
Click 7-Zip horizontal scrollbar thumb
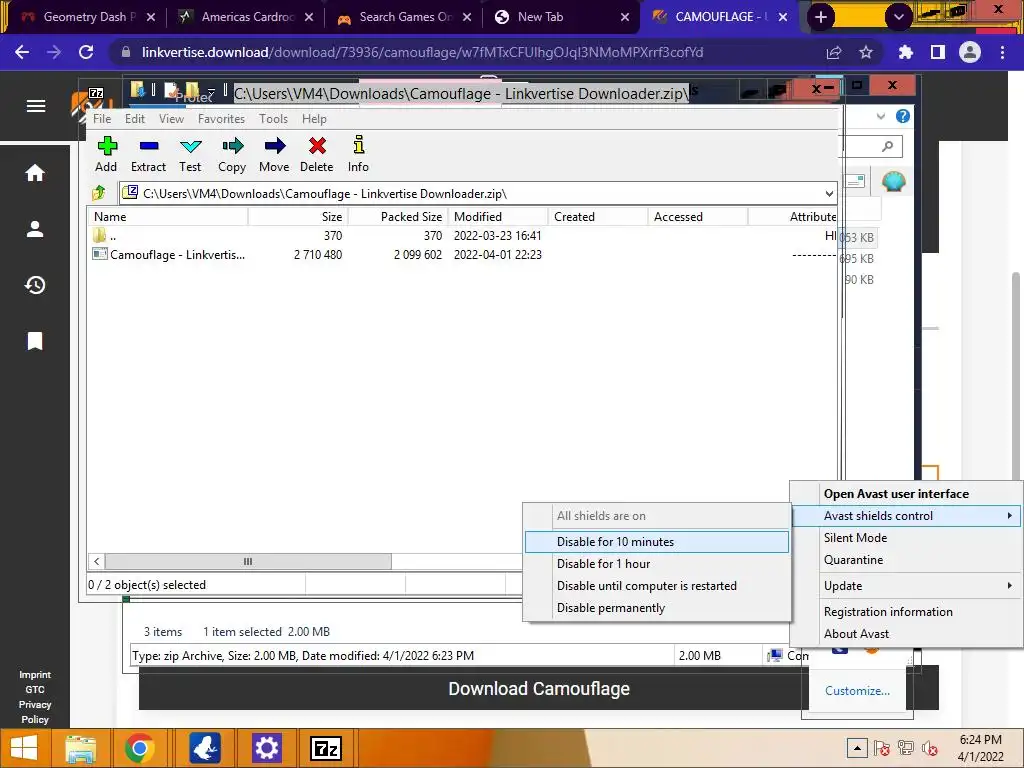[x=248, y=561]
